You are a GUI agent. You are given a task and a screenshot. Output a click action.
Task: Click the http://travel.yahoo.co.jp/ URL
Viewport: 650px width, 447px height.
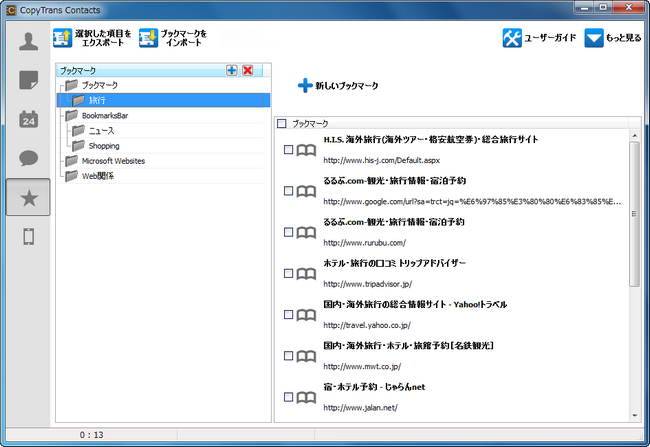tap(367, 325)
